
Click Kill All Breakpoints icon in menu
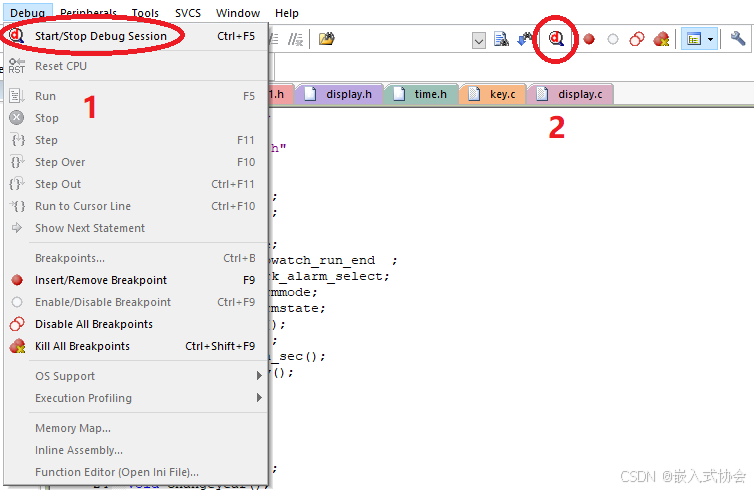point(17,346)
